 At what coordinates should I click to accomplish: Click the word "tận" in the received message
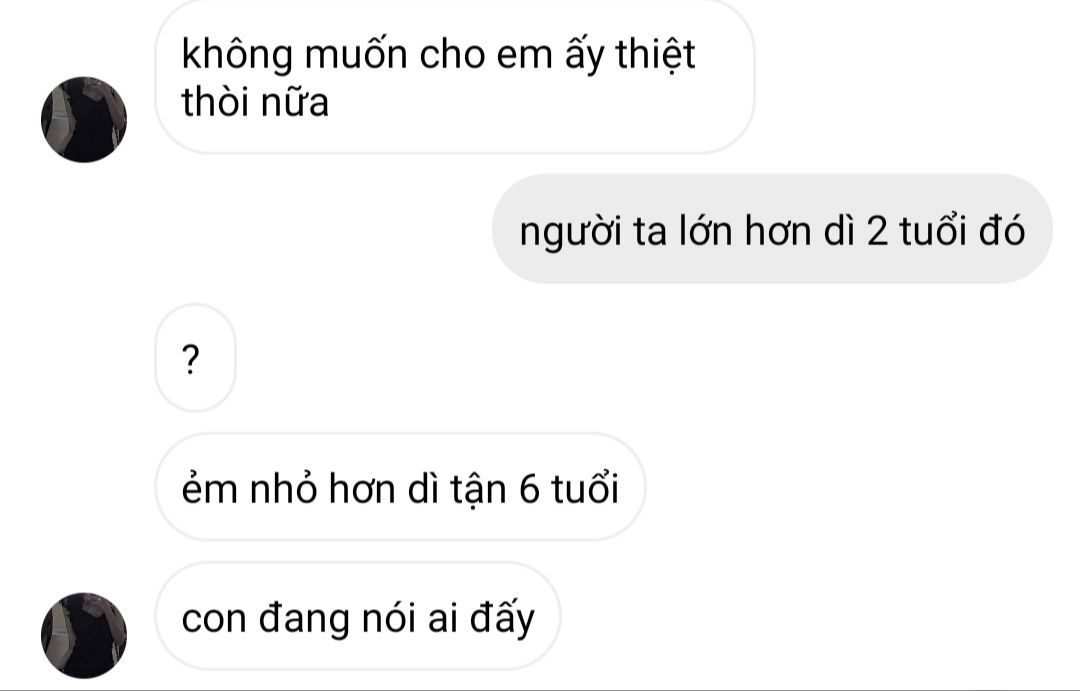point(478,489)
